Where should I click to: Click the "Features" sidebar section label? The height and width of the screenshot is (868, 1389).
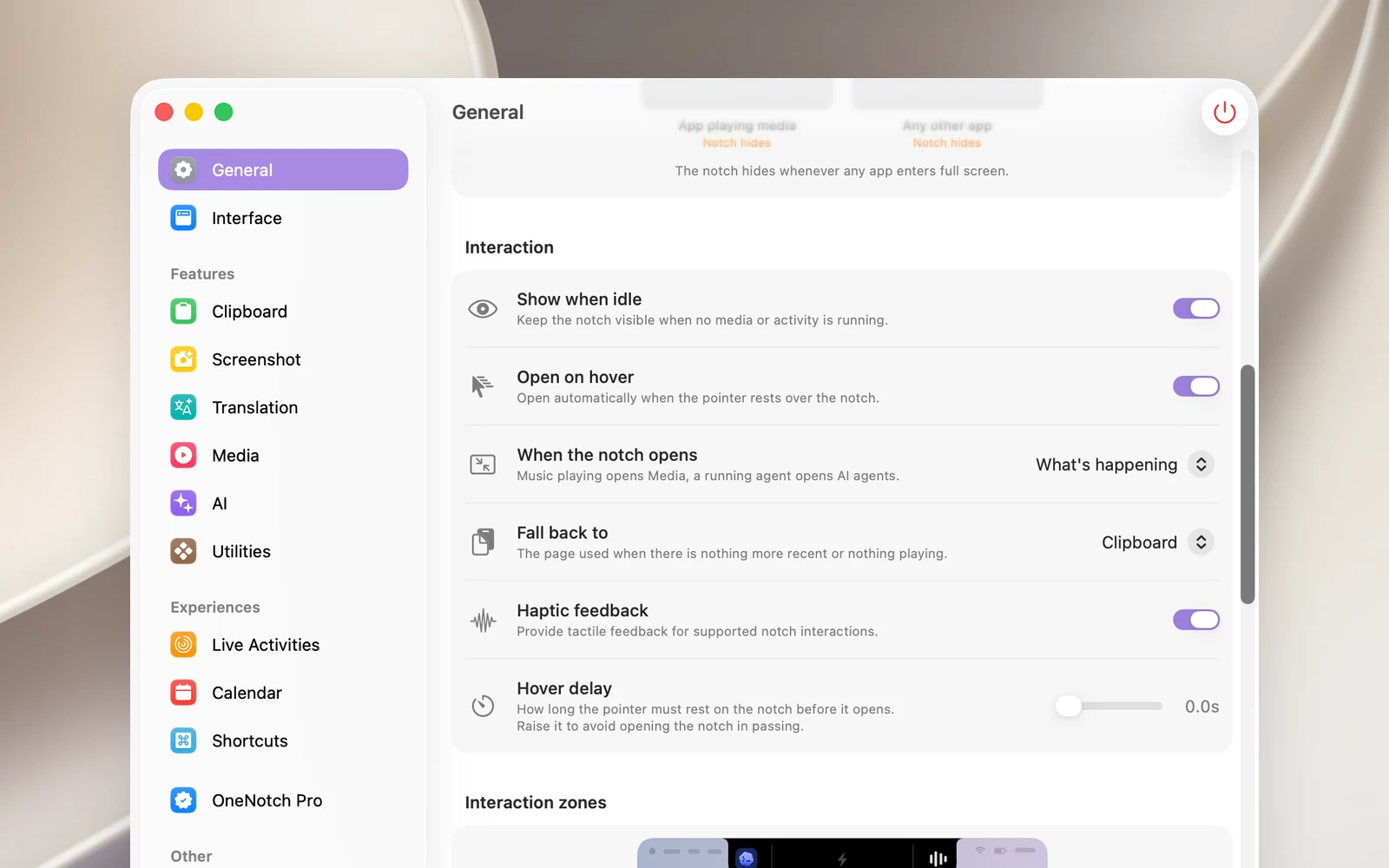[202, 274]
